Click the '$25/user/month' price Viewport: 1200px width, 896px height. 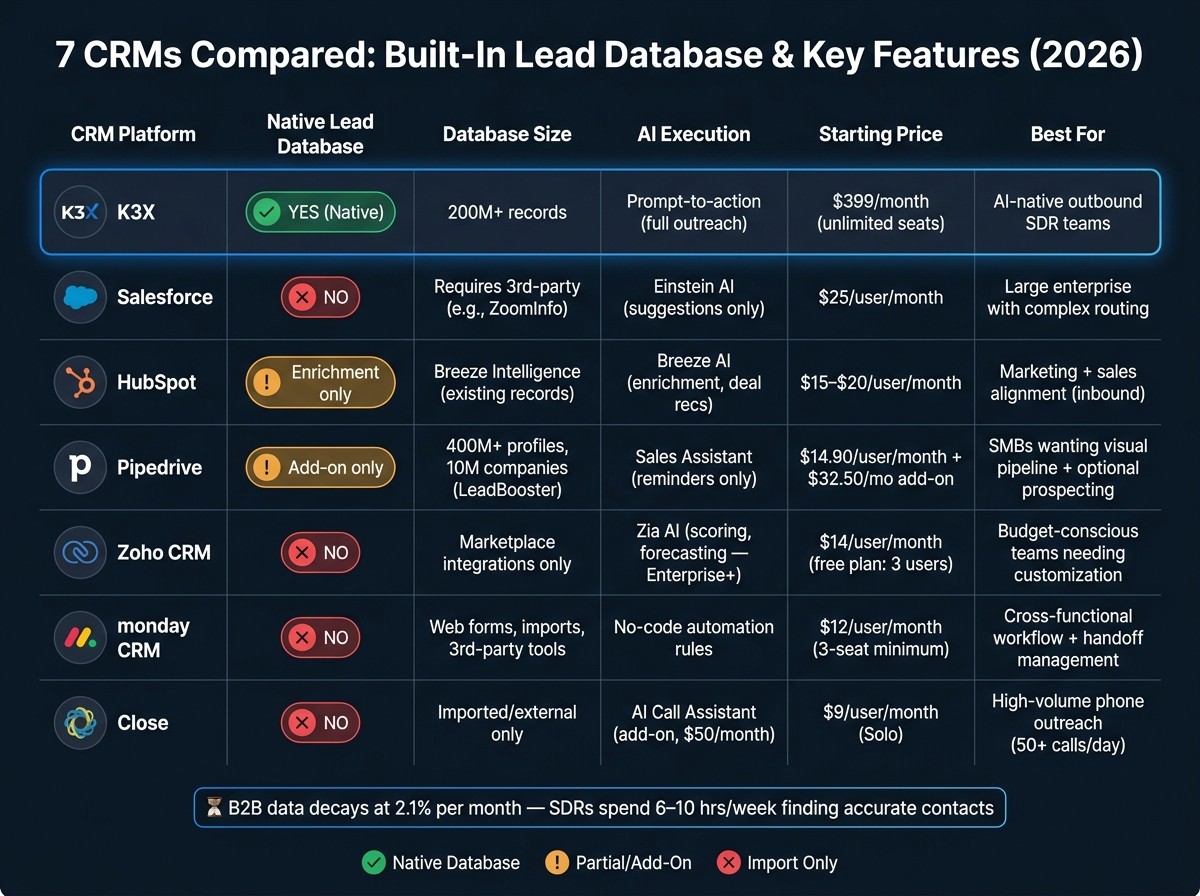click(881, 297)
